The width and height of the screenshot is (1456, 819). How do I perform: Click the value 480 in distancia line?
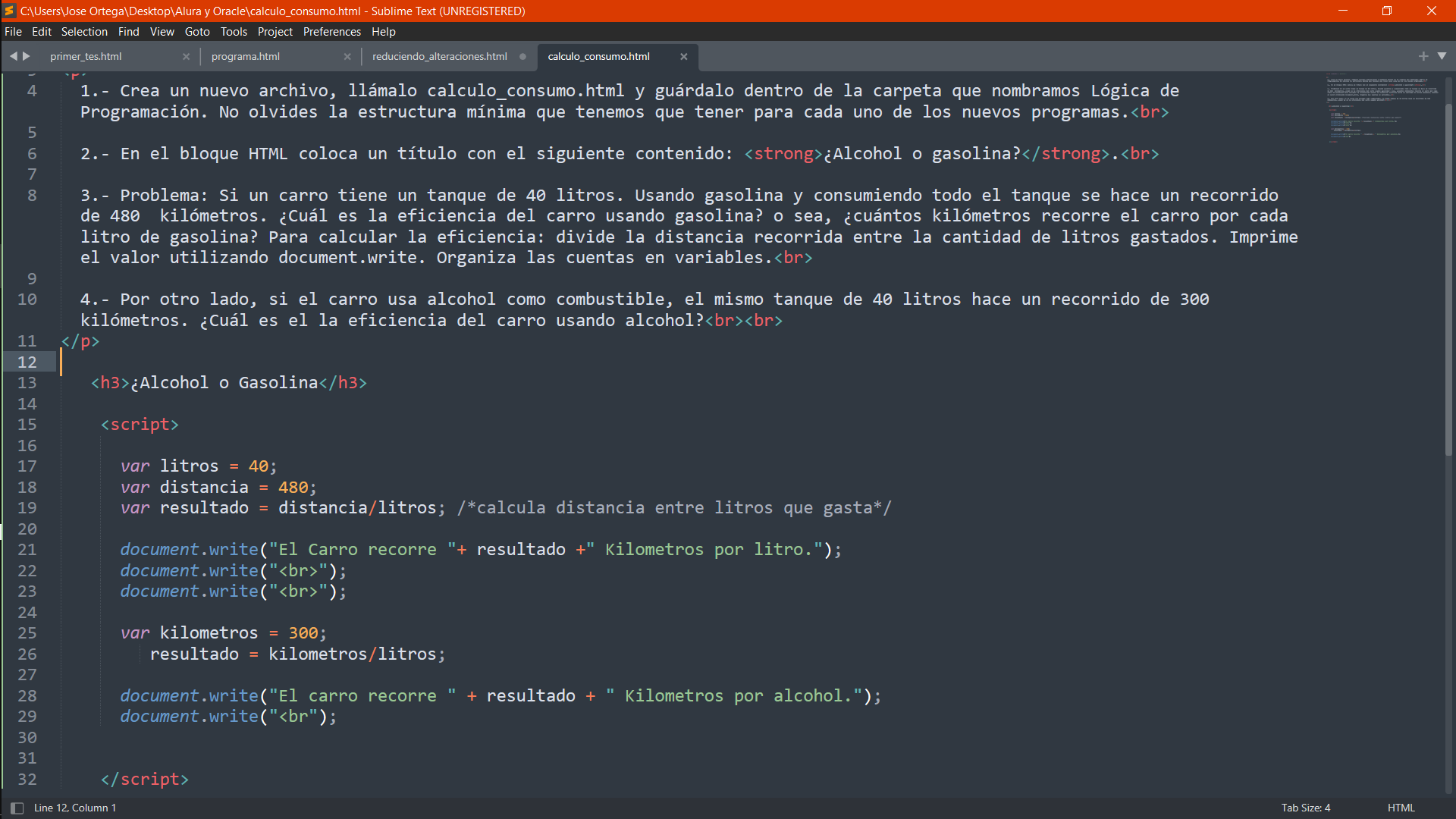coord(293,488)
